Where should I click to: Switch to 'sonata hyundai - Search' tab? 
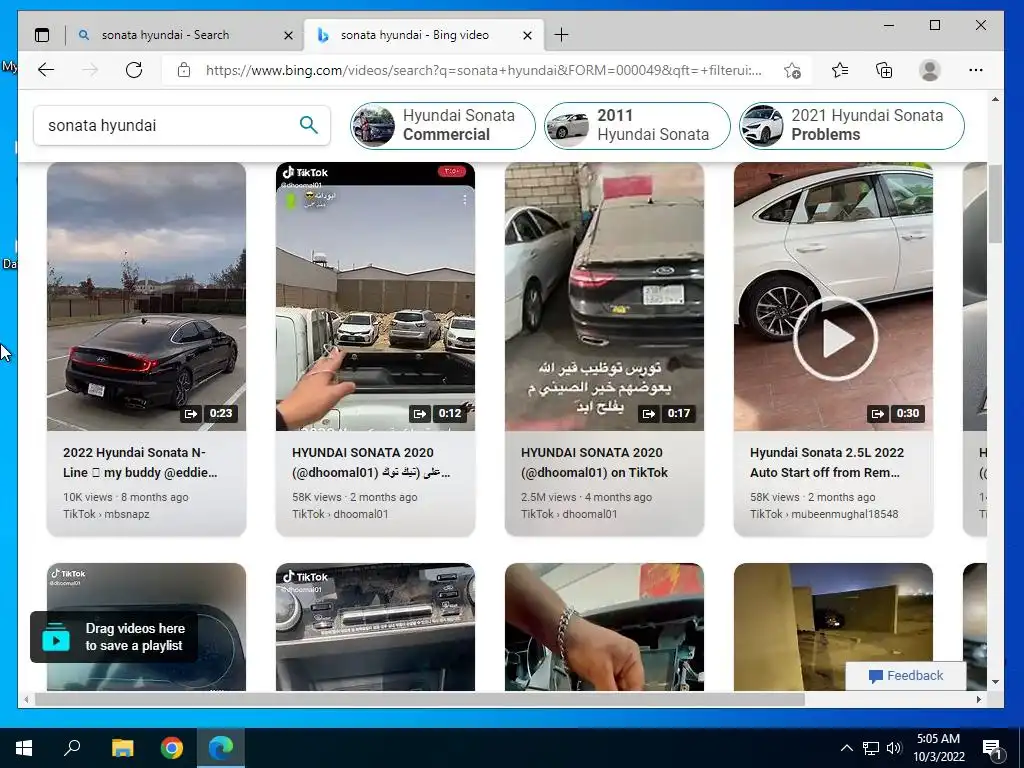165,35
